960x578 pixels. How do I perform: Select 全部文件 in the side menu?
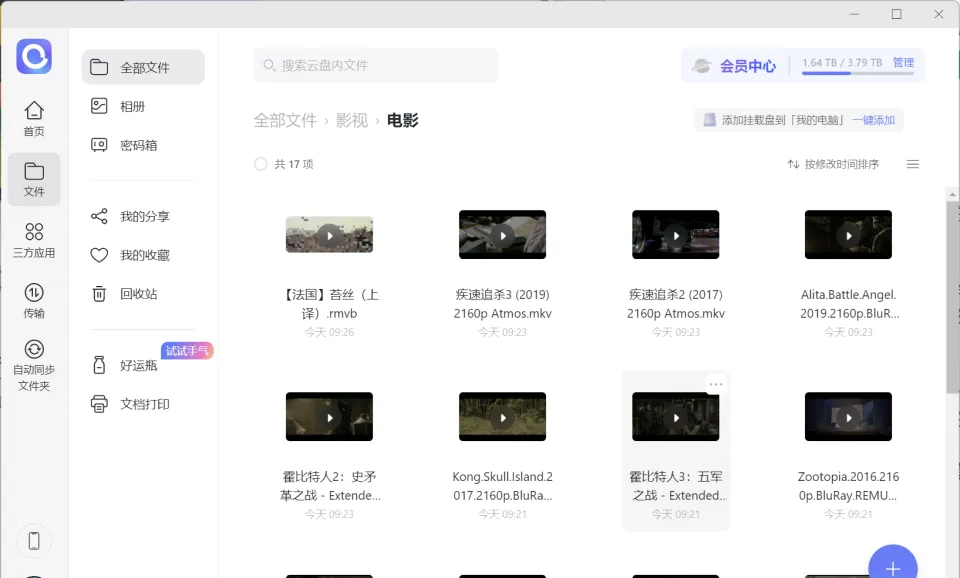click(143, 67)
